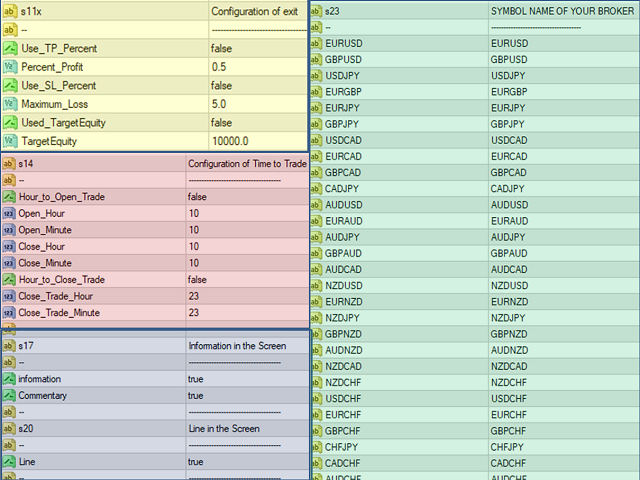640x480 pixels.
Task: Click the TargetEquity double-type icon
Action: click(x=10, y=141)
